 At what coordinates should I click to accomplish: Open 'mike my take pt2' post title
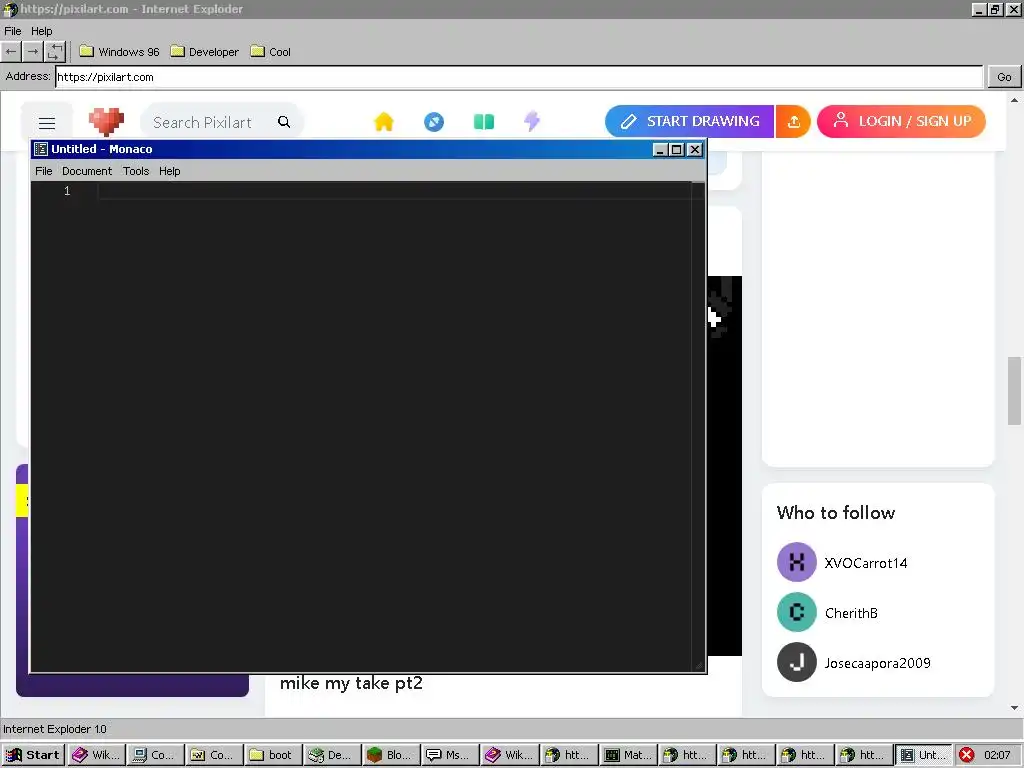351,683
